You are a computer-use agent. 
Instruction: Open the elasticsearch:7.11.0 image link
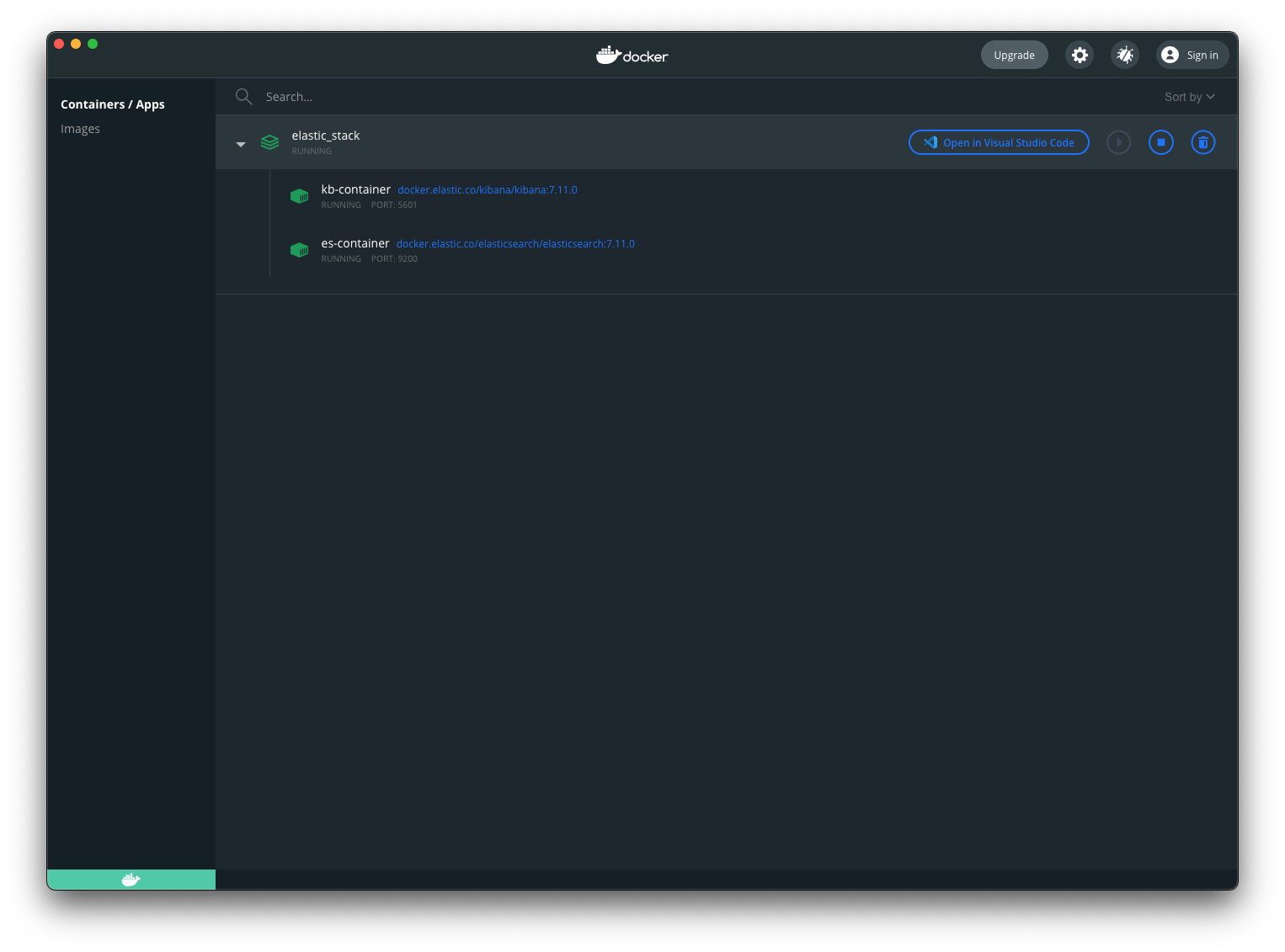515,244
